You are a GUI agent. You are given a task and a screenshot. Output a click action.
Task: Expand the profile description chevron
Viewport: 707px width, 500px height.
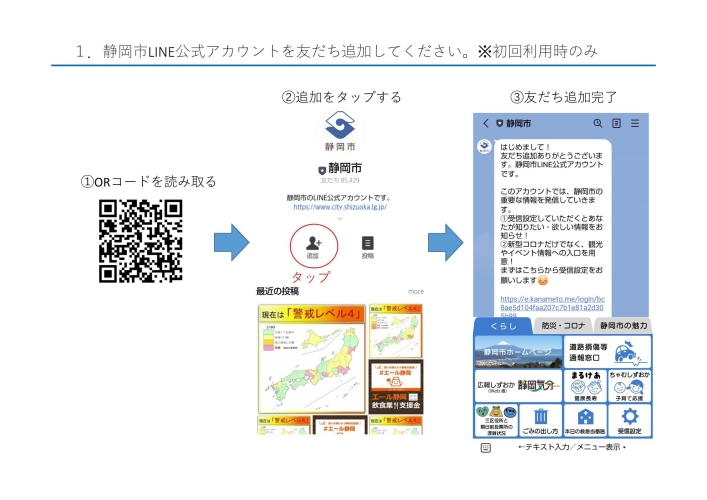[340, 218]
